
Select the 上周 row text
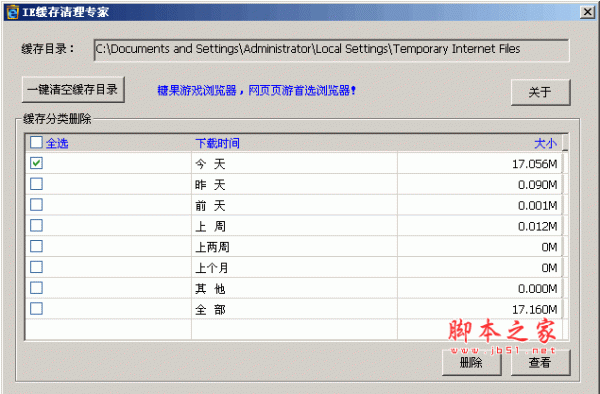[x=210, y=226]
